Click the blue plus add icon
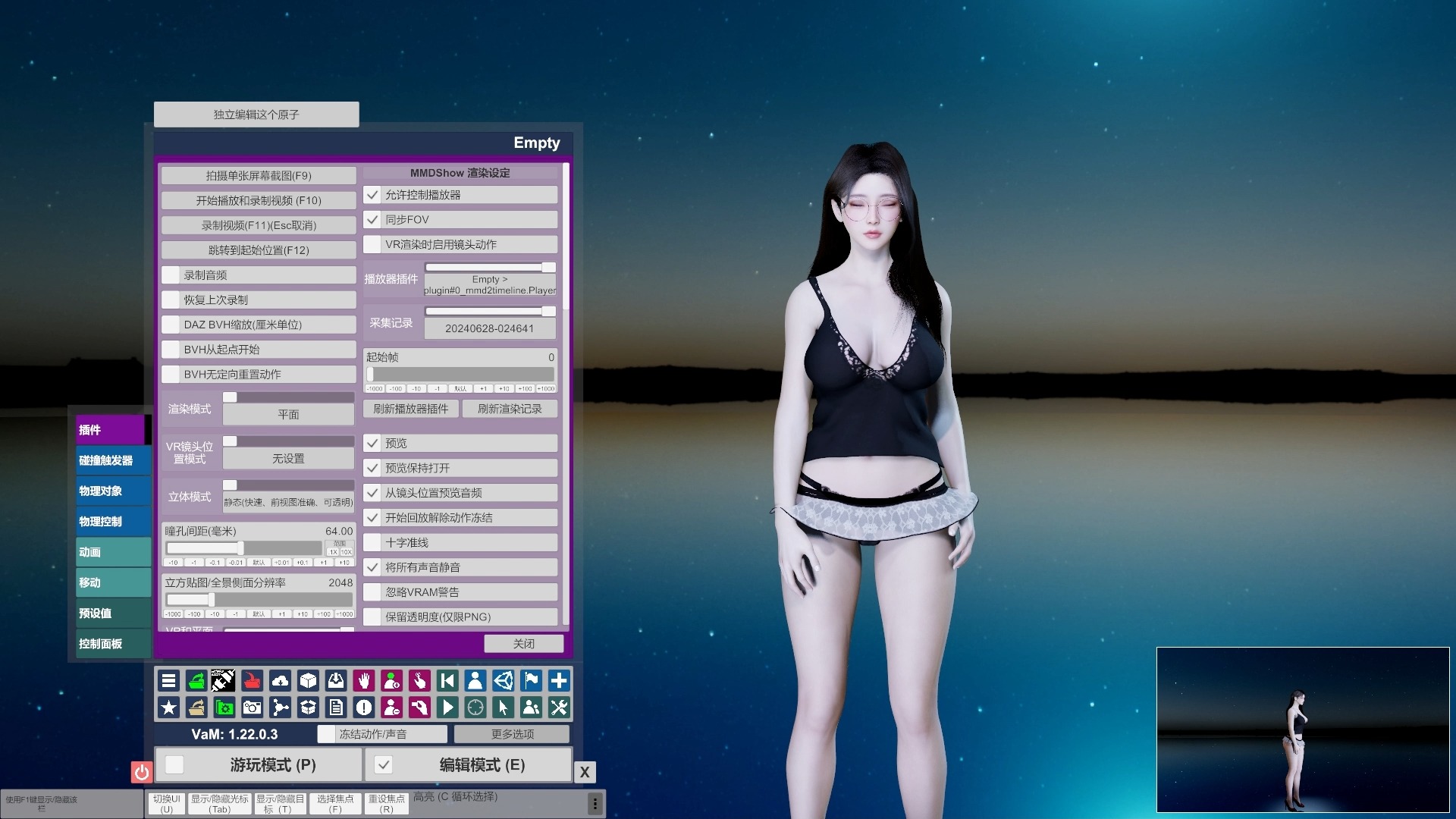Image resolution: width=1456 pixels, height=819 pixels. pos(559,681)
